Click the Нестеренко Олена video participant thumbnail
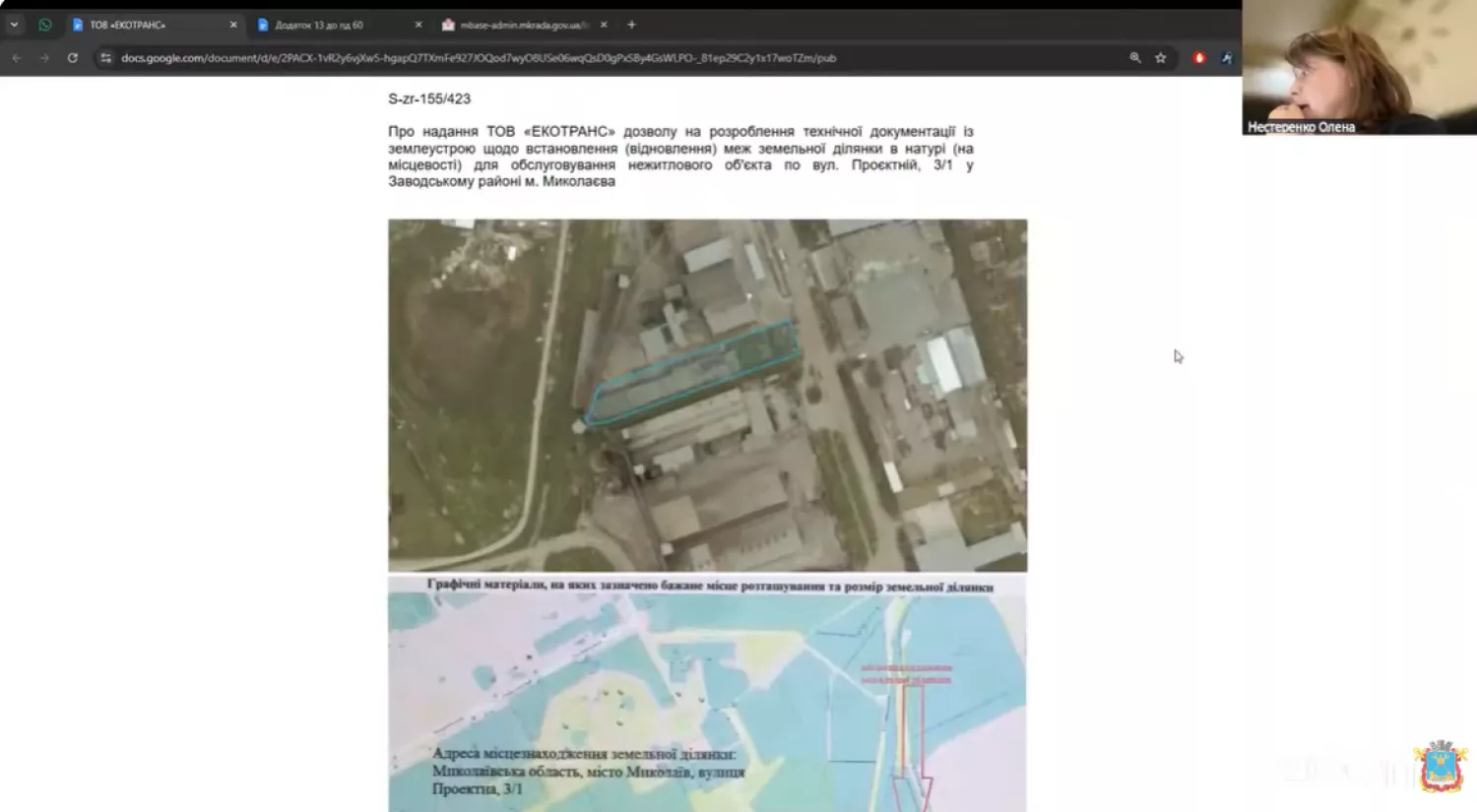Screen dimensions: 1477x812 (x=1359, y=67)
